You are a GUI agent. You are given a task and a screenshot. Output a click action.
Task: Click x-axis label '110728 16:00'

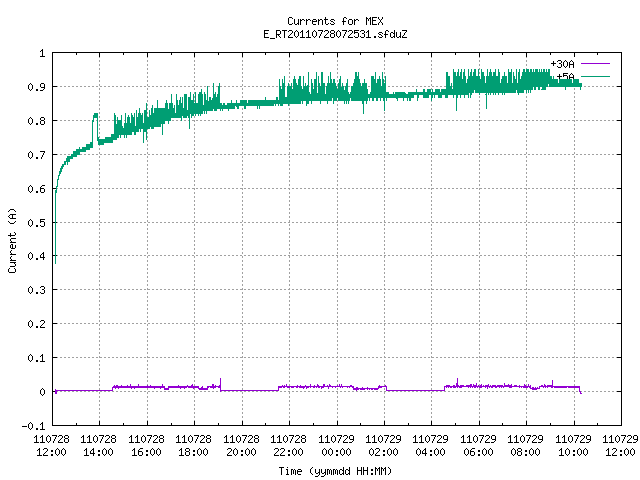[147, 446]
